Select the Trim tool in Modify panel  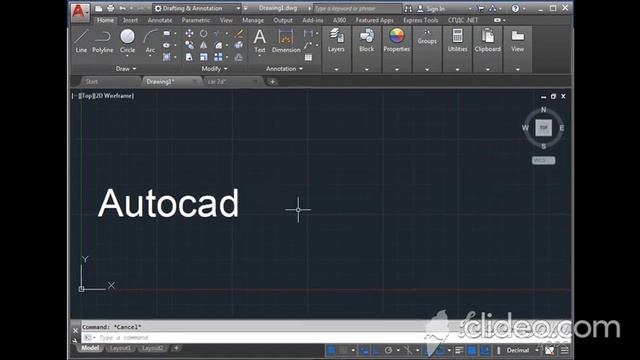[x=218, y=33]
